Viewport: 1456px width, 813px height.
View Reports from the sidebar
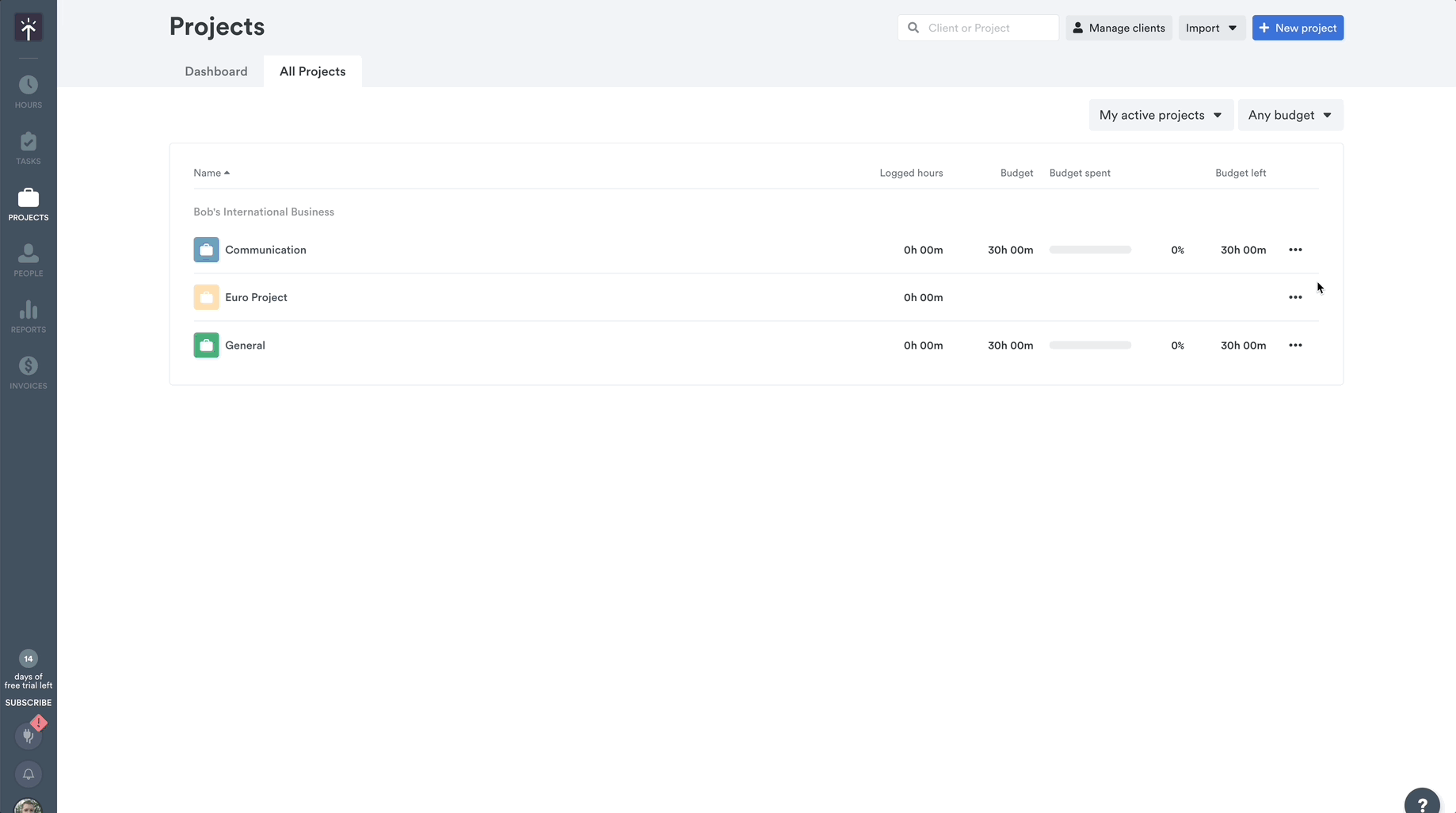point(28,315)
